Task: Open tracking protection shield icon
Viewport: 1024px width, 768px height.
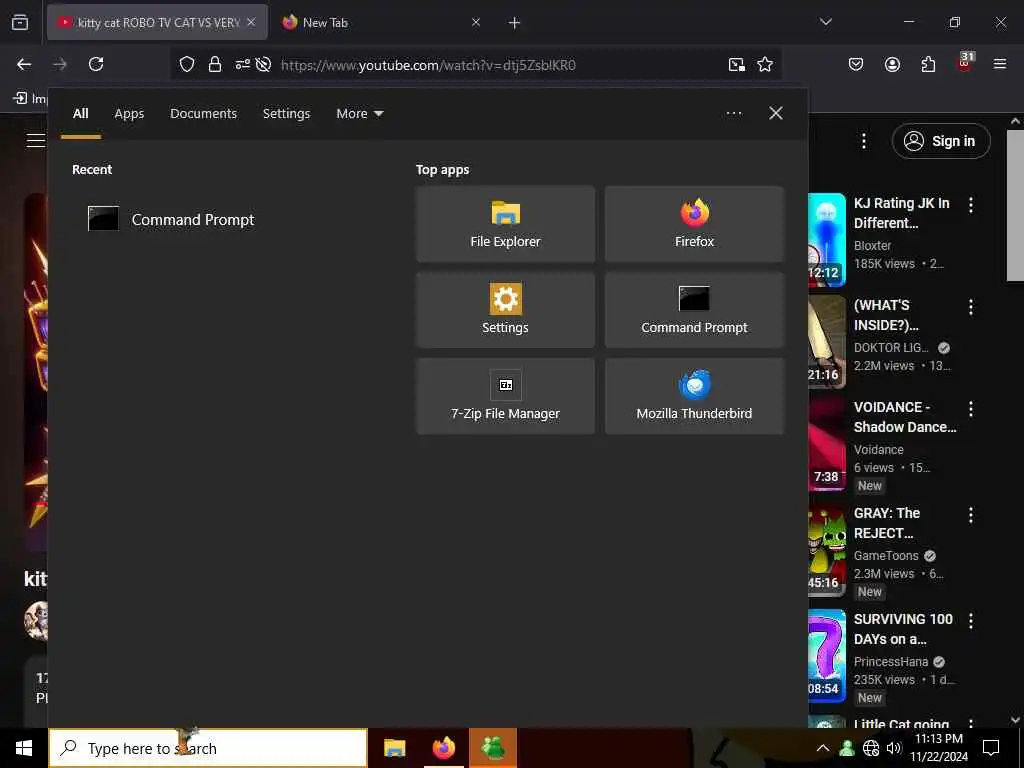Action: [187, 64]
